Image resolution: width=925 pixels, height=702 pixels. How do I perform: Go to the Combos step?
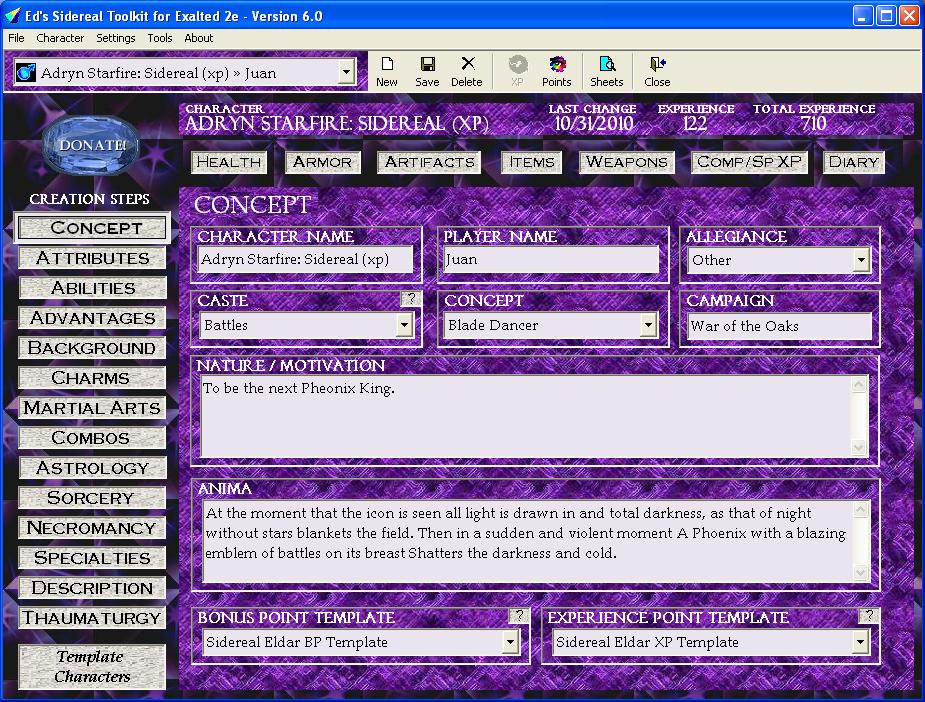point(92,438)
